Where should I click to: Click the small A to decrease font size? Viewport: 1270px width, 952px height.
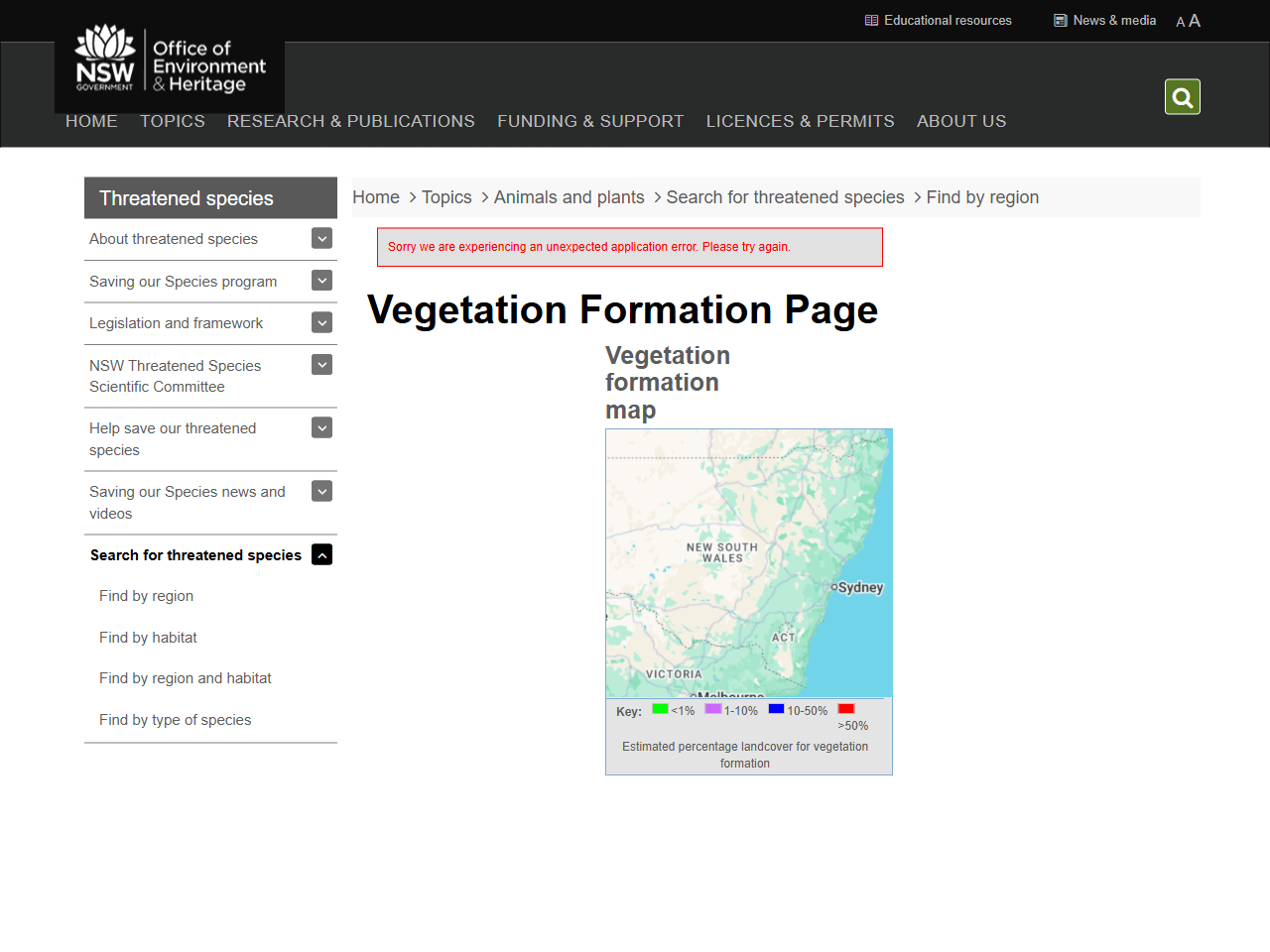coord(1180,22)
